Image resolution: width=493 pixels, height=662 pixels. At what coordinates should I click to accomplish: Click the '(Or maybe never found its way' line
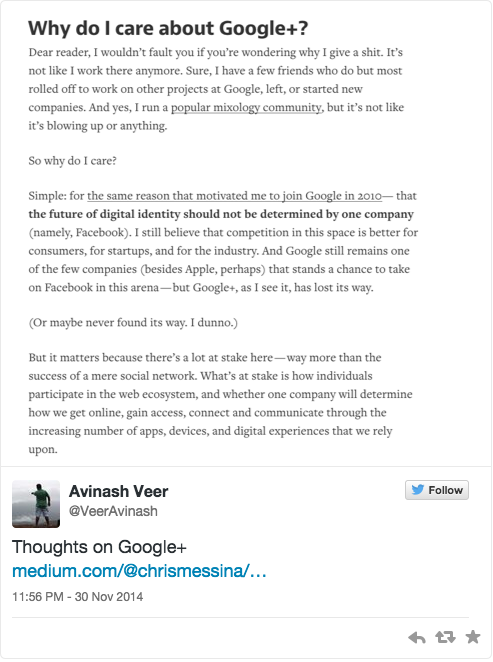pyautogui.click(x=133, y=323)
